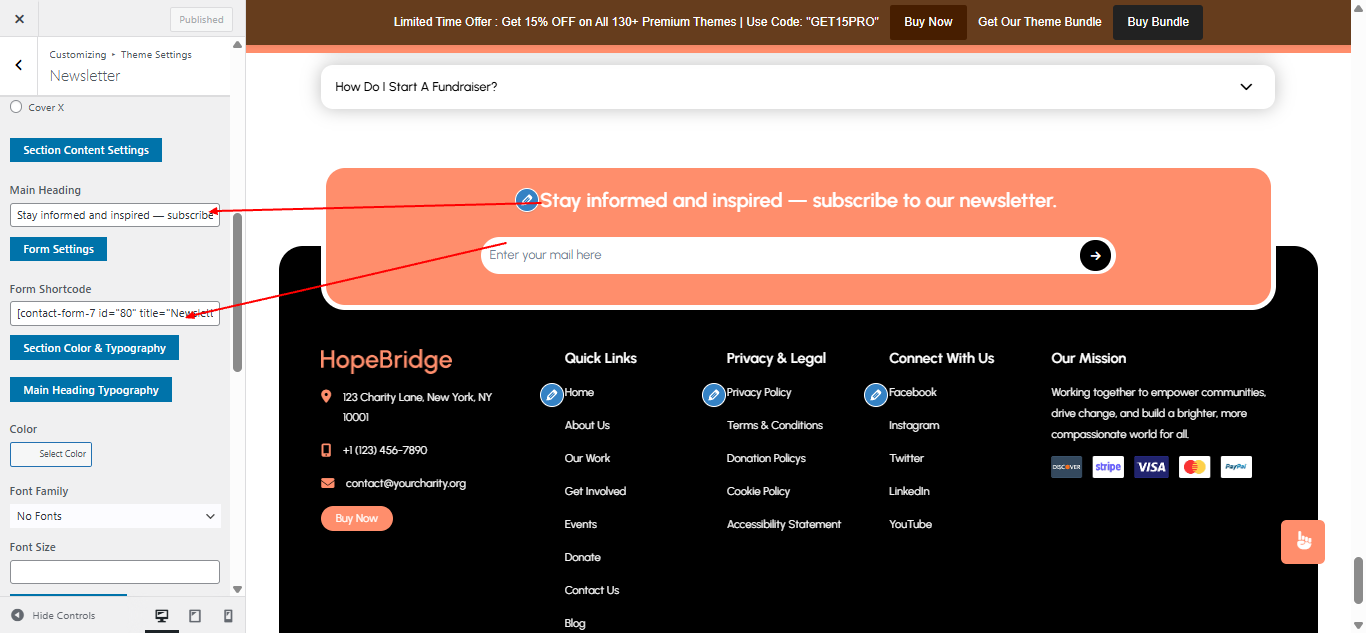Open the Font Family dropdown
This screenshot has width=1366, height=633.
point(114,515)
